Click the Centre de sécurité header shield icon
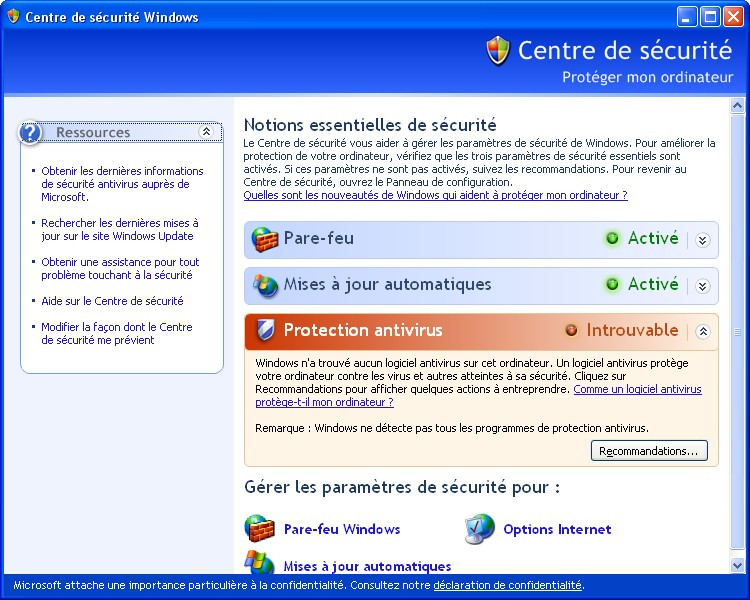The image size is (750, 600). coord(498,50)
